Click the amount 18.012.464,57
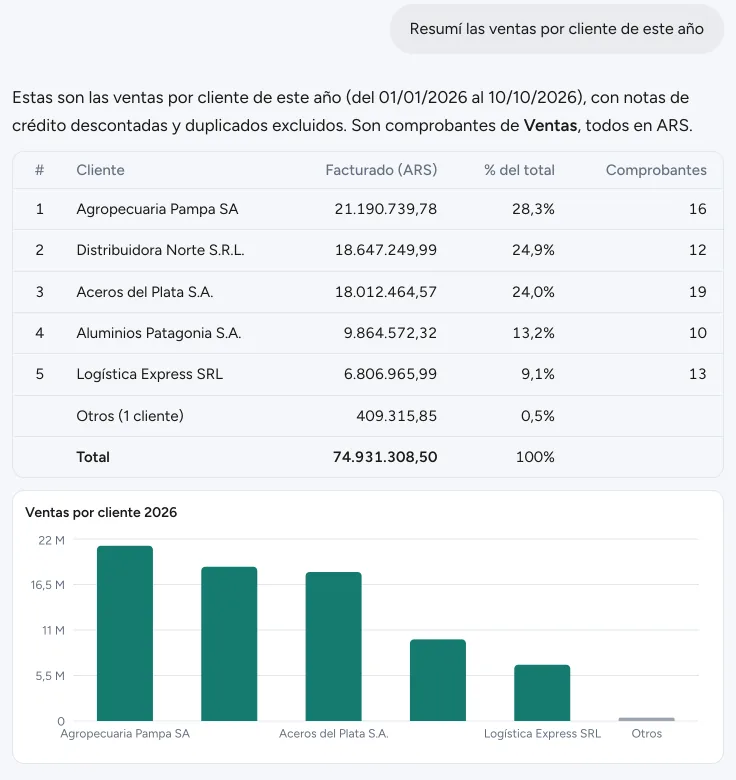Screen dimensions: 736x780 (386, 292)
